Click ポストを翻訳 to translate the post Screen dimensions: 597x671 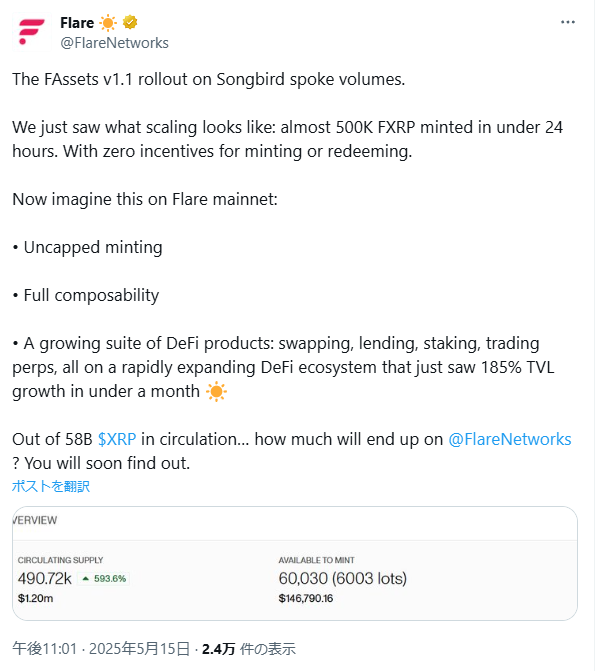(51, 486)
